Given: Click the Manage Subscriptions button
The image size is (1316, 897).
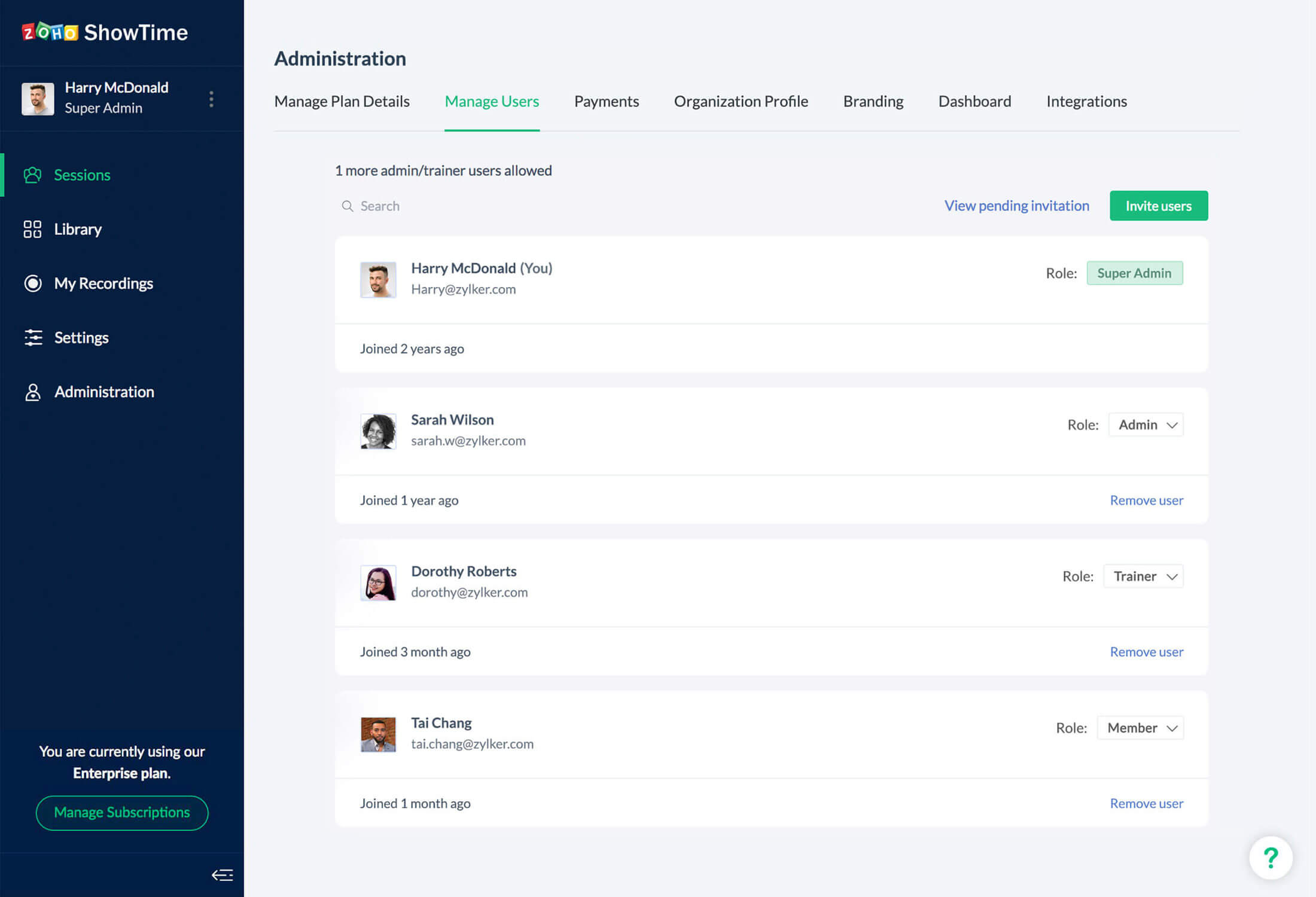Looking at the screenshot, I should (x=122, y=812).
